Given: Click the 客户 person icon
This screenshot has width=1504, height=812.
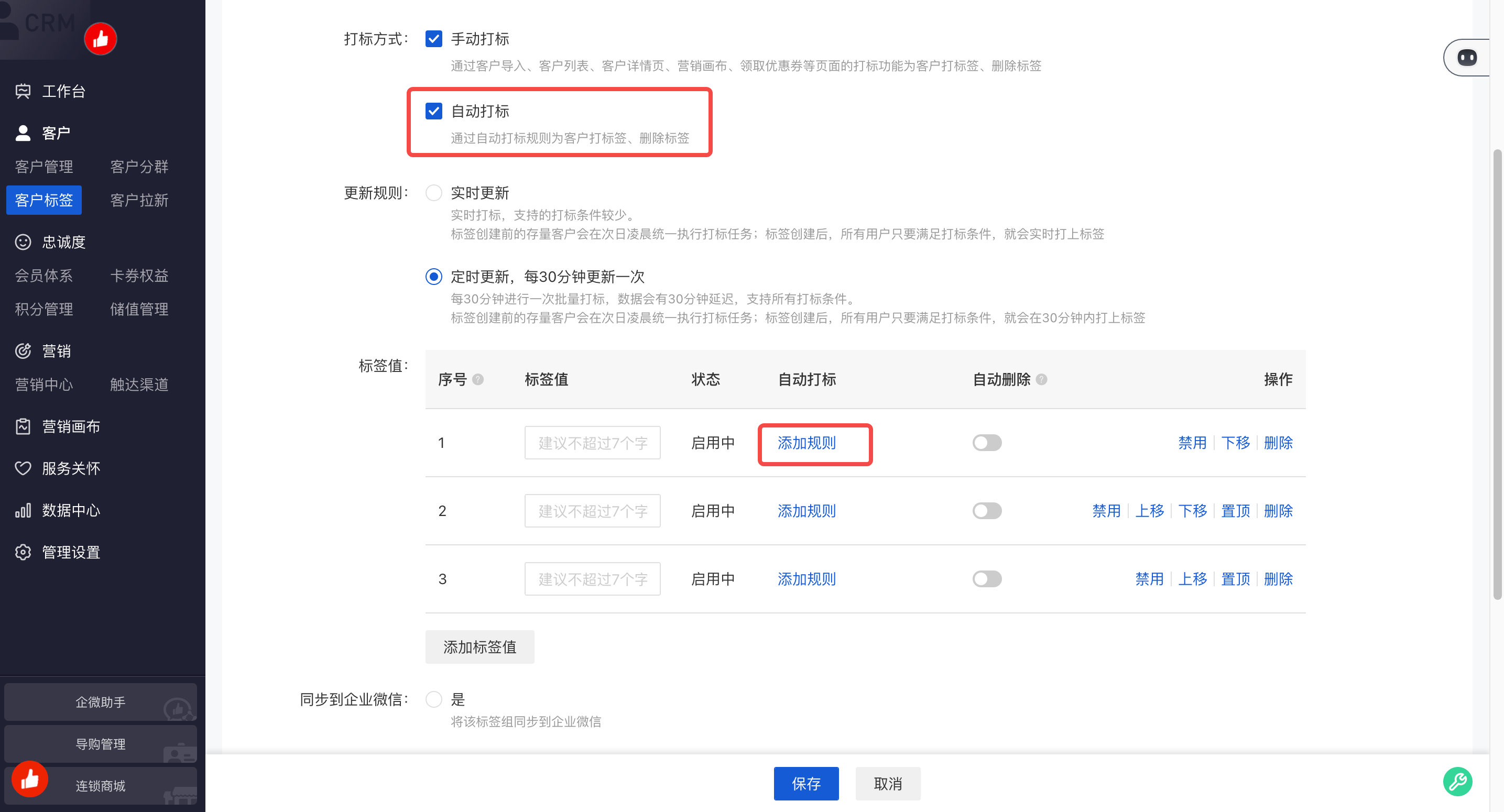Looking at the screenshot, I should [x=23, y=133].
